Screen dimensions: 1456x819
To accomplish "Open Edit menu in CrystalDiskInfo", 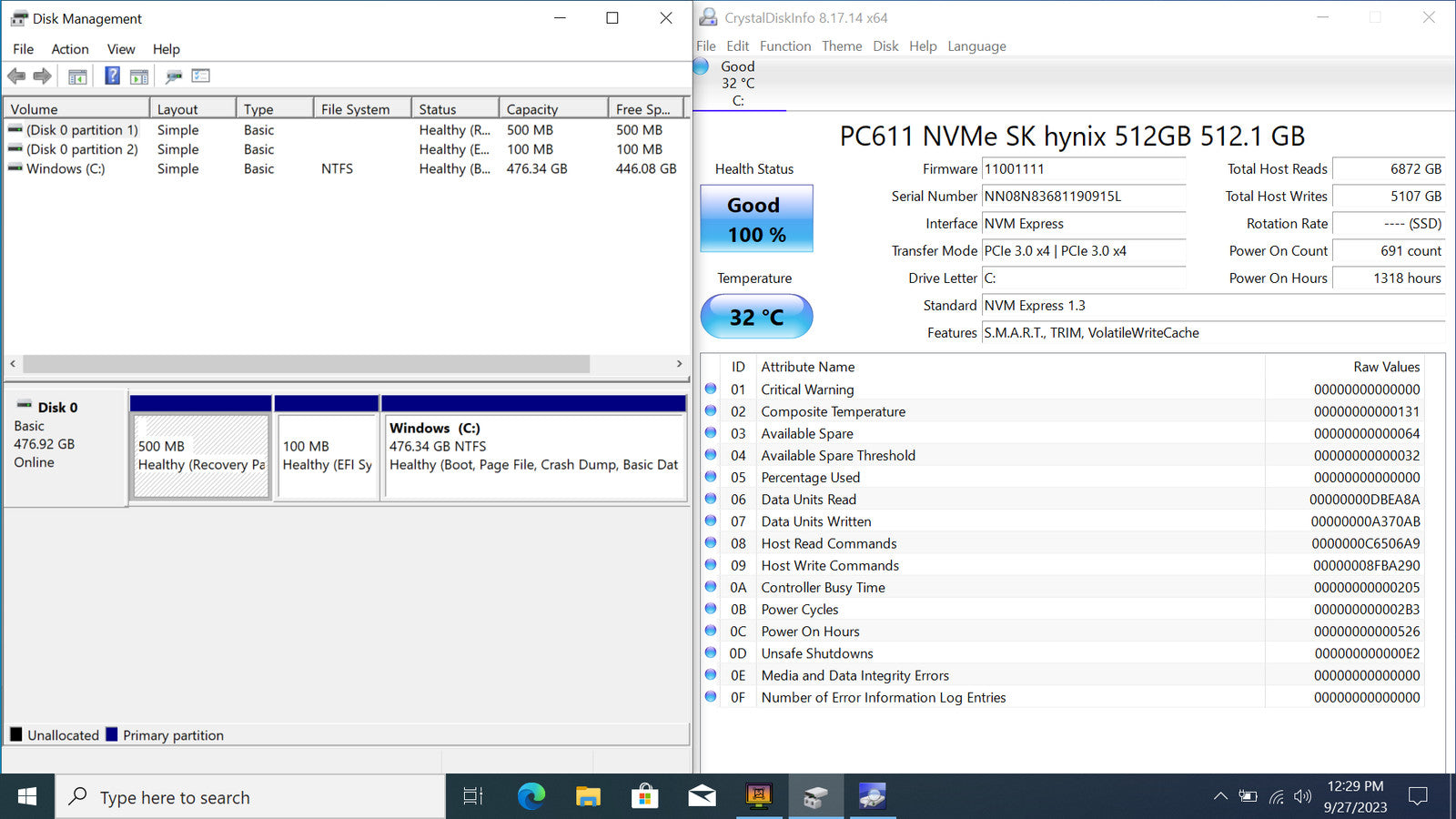I will (738, 46).
